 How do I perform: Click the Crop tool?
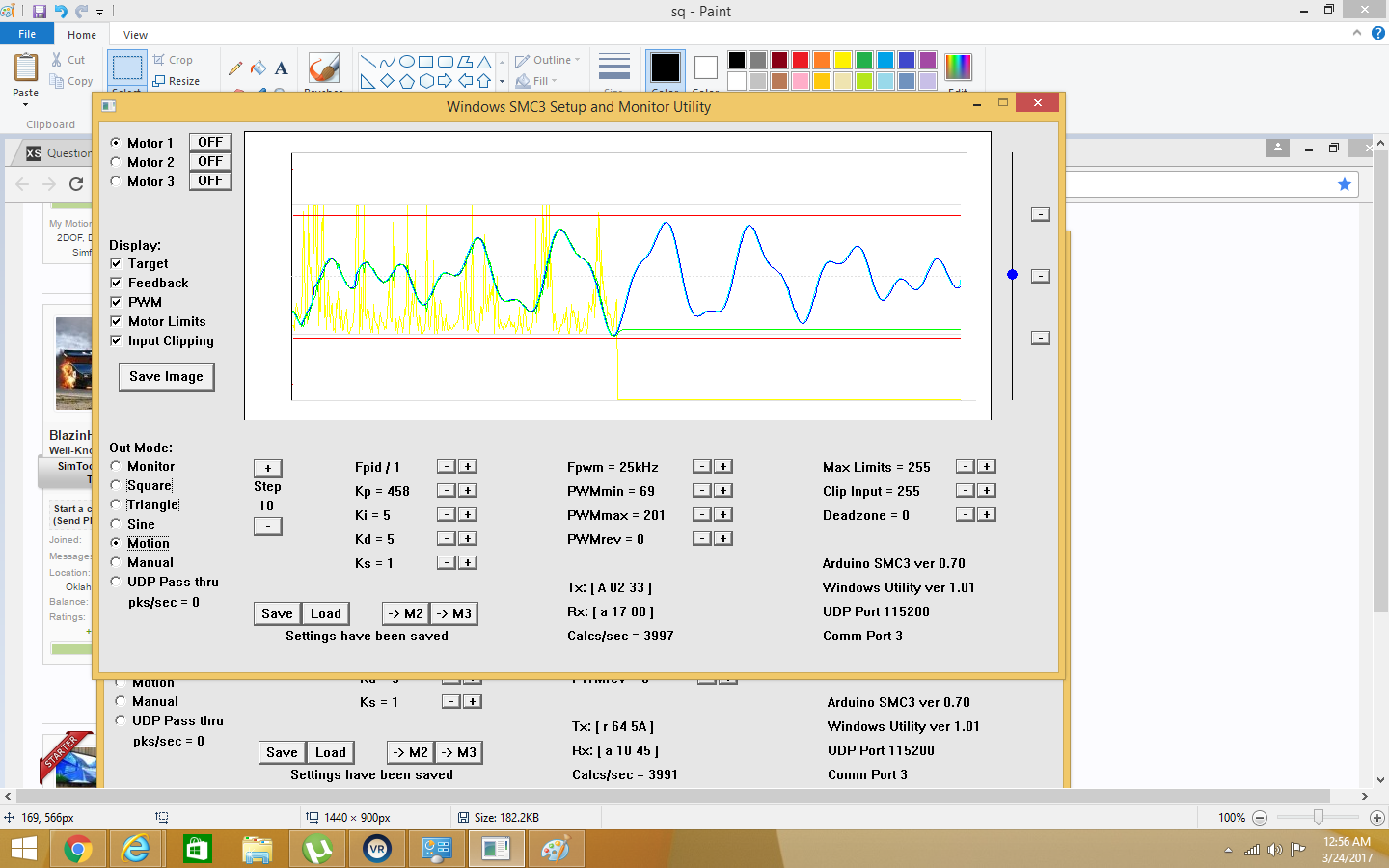pos(173,60)
